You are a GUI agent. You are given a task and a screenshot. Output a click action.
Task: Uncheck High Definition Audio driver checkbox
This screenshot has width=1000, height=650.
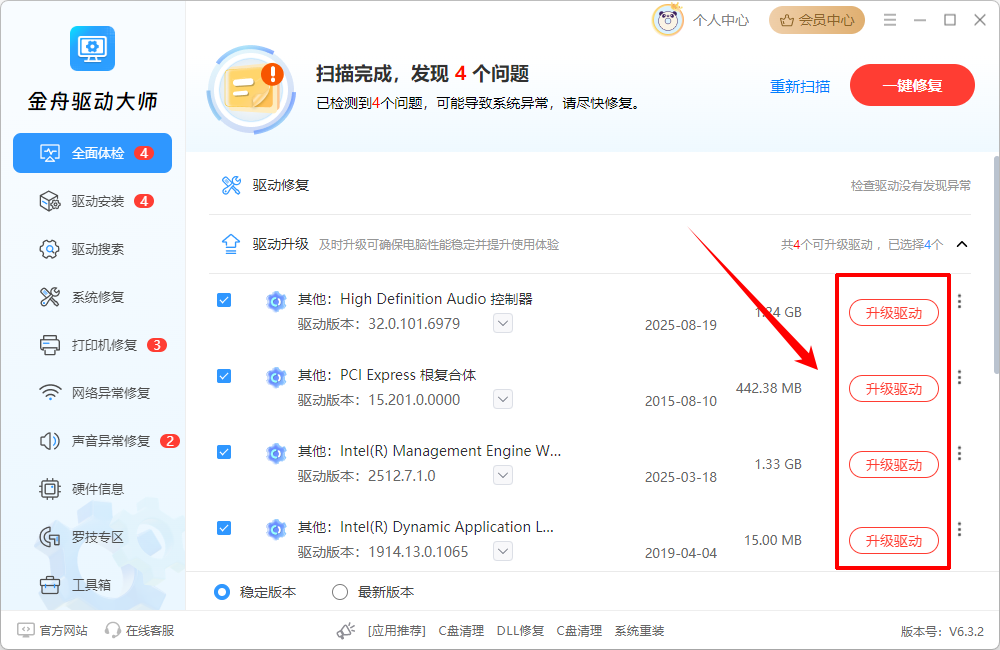point(224,300)
